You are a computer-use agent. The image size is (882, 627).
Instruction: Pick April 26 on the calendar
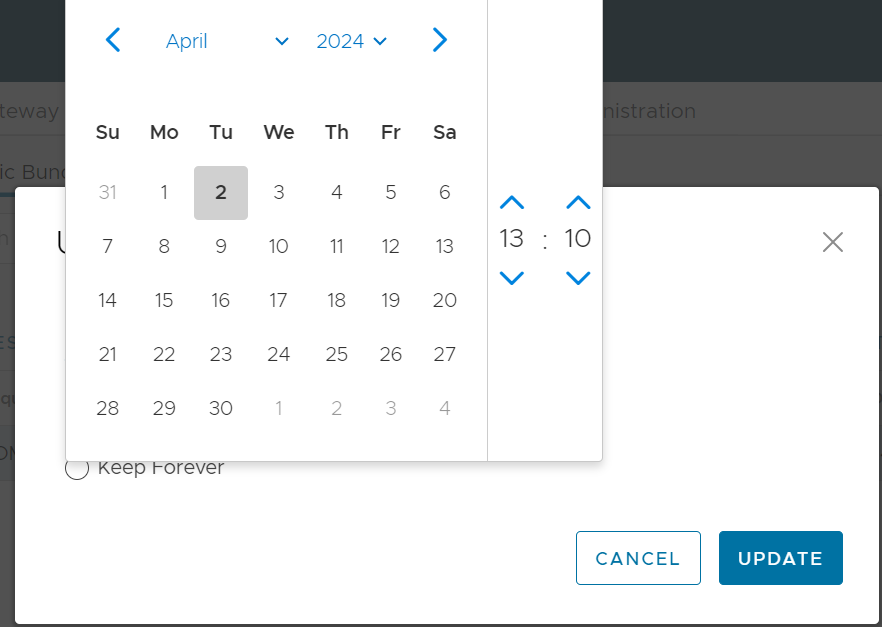391,354
